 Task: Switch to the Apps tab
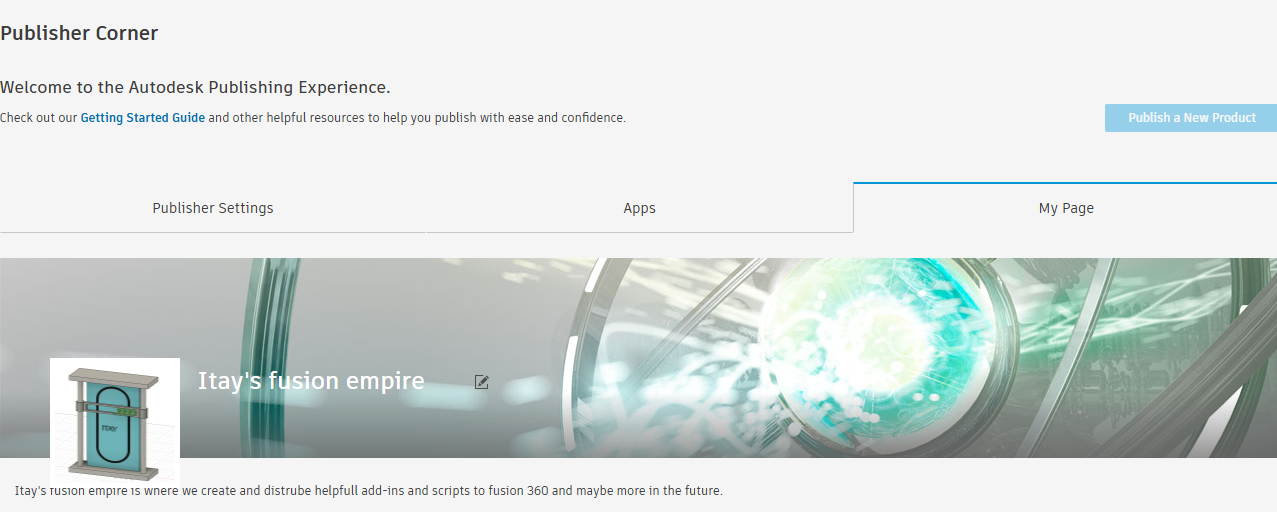[x=640, y=208]
